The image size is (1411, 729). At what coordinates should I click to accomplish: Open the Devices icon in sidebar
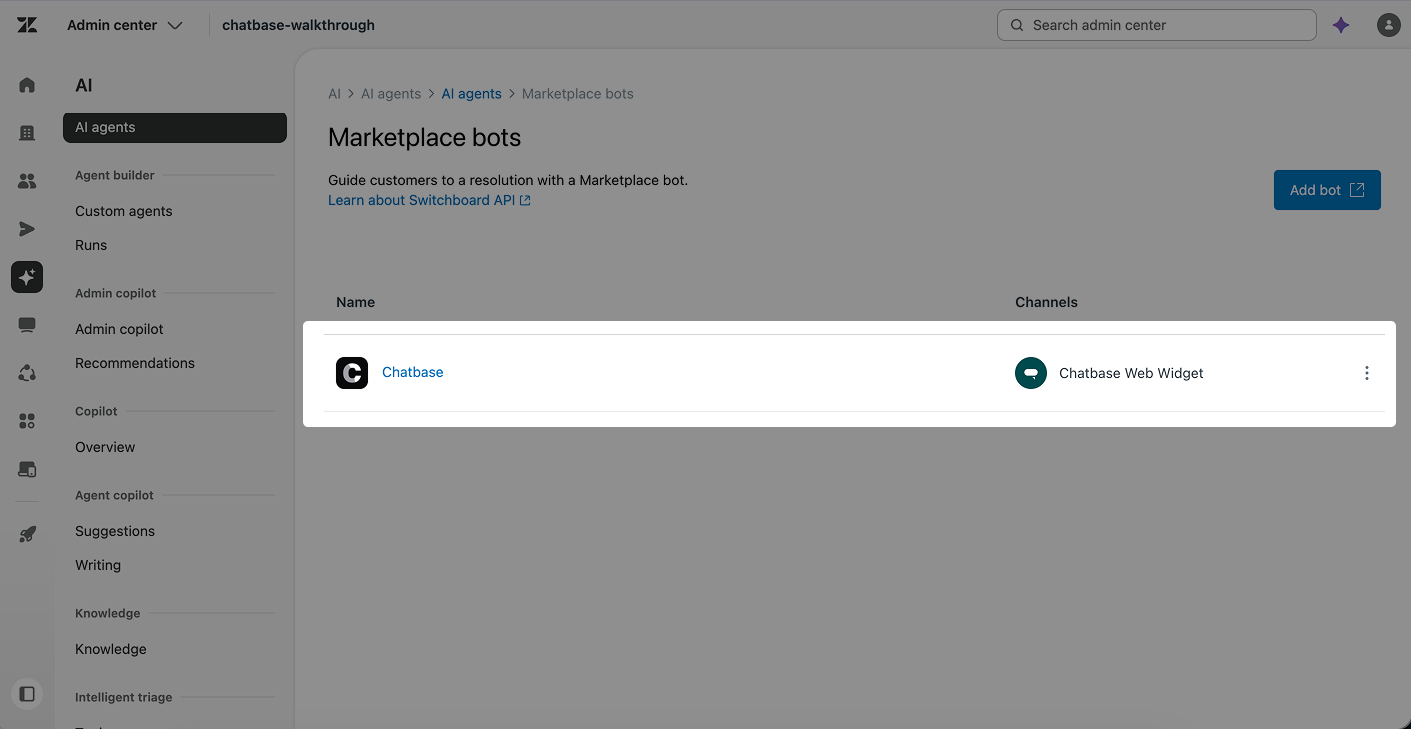click(x=27, y=469)
